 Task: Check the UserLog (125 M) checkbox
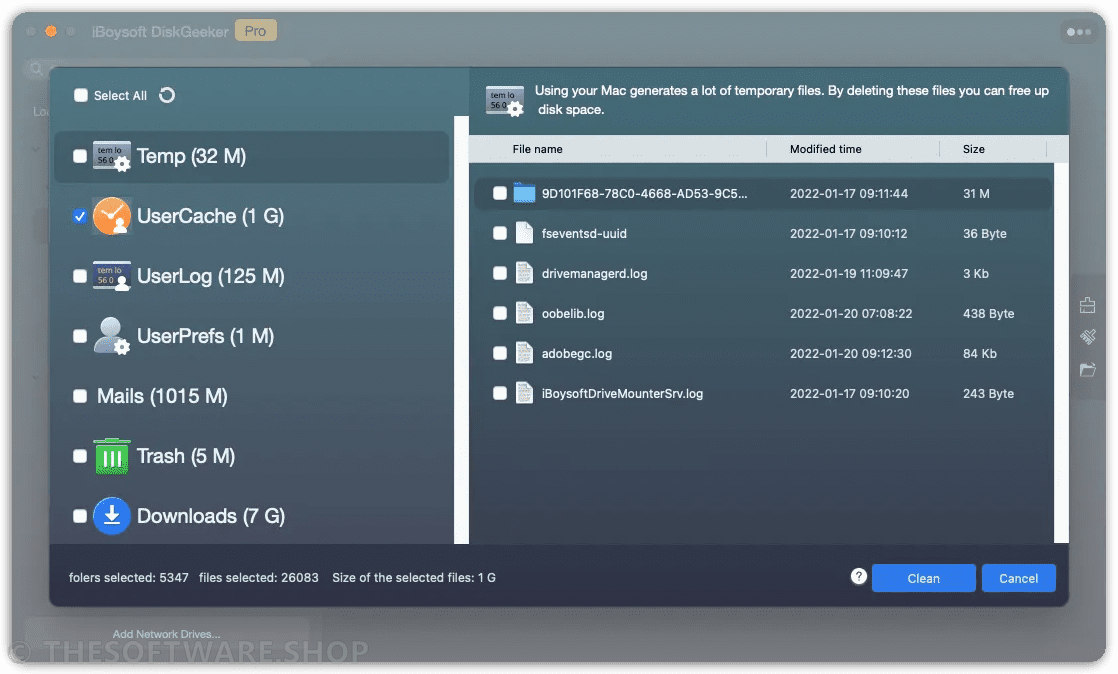(80, 275)
